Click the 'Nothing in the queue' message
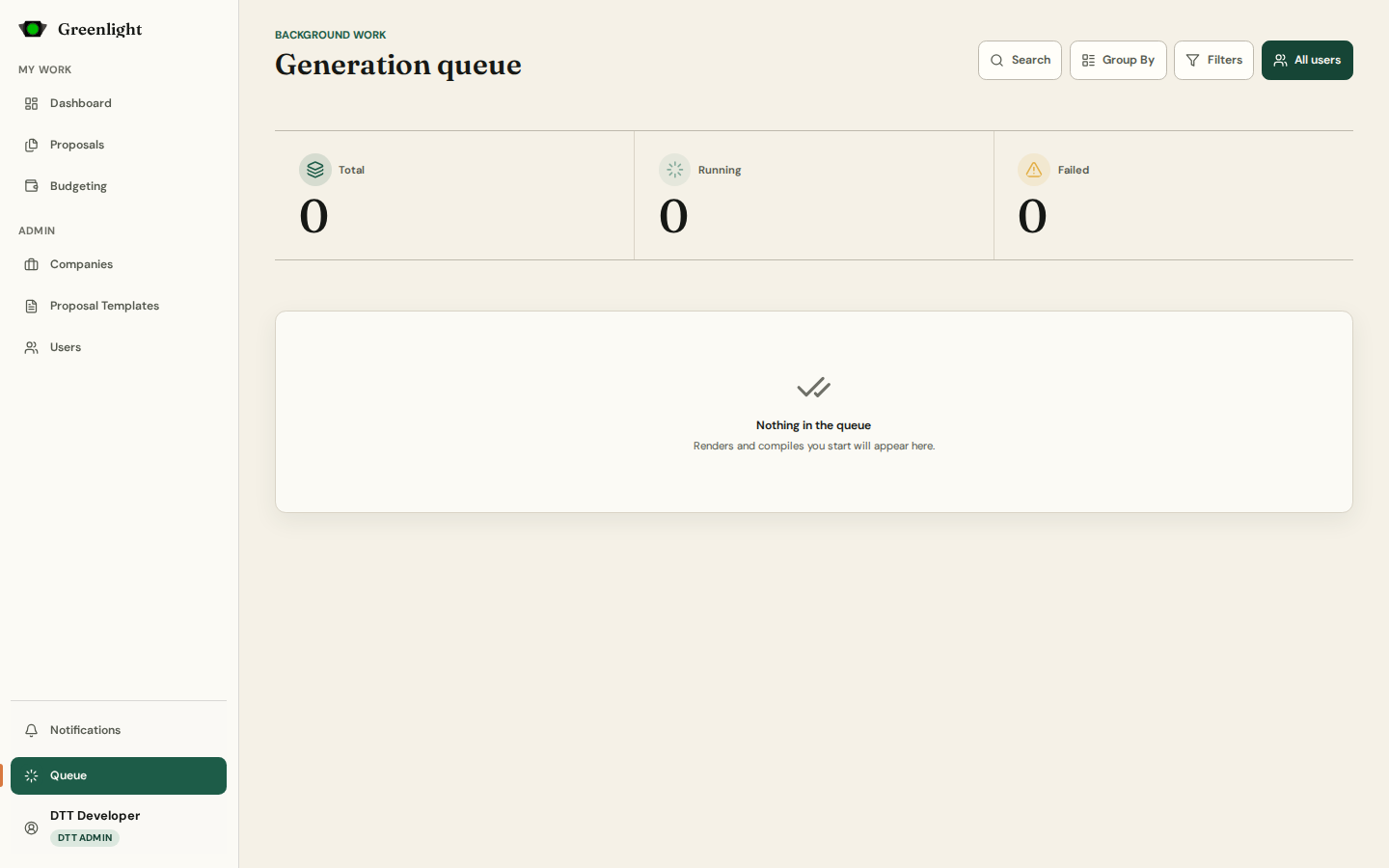Screen dimensions: 1389x868 [814, 425]
